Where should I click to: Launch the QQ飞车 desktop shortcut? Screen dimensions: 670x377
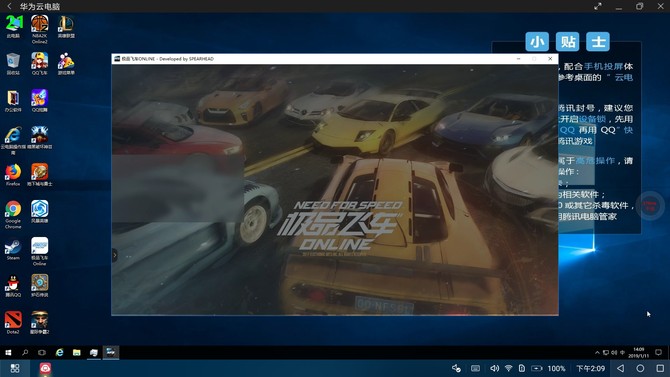pos(39,64)
